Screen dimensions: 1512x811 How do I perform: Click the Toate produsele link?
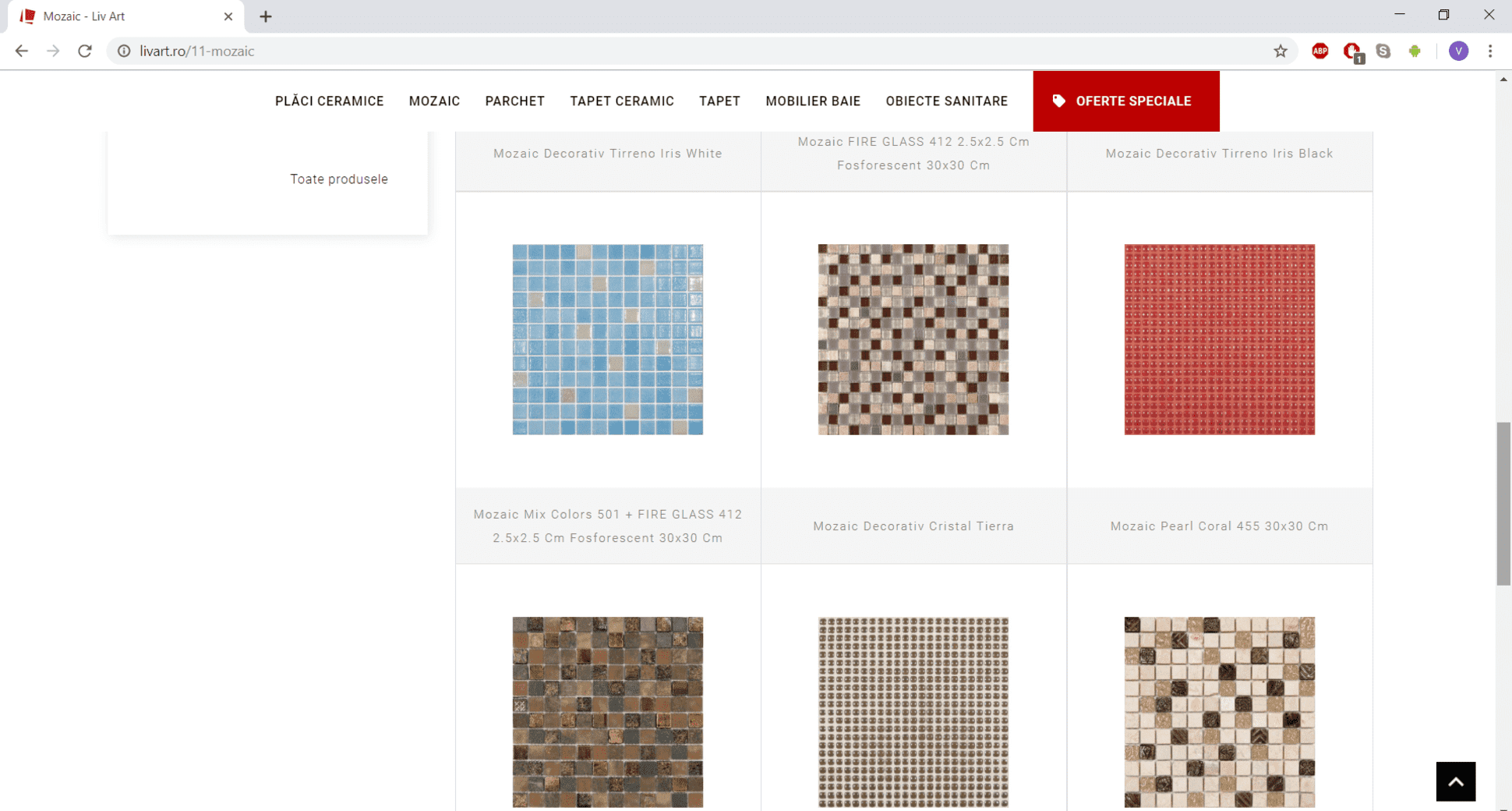pyautogui.click(x=339, y=179)
